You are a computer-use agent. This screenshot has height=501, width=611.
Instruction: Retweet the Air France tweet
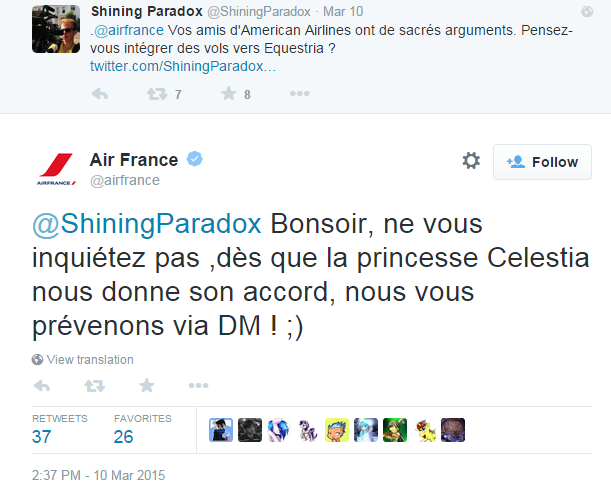(94, 385)
